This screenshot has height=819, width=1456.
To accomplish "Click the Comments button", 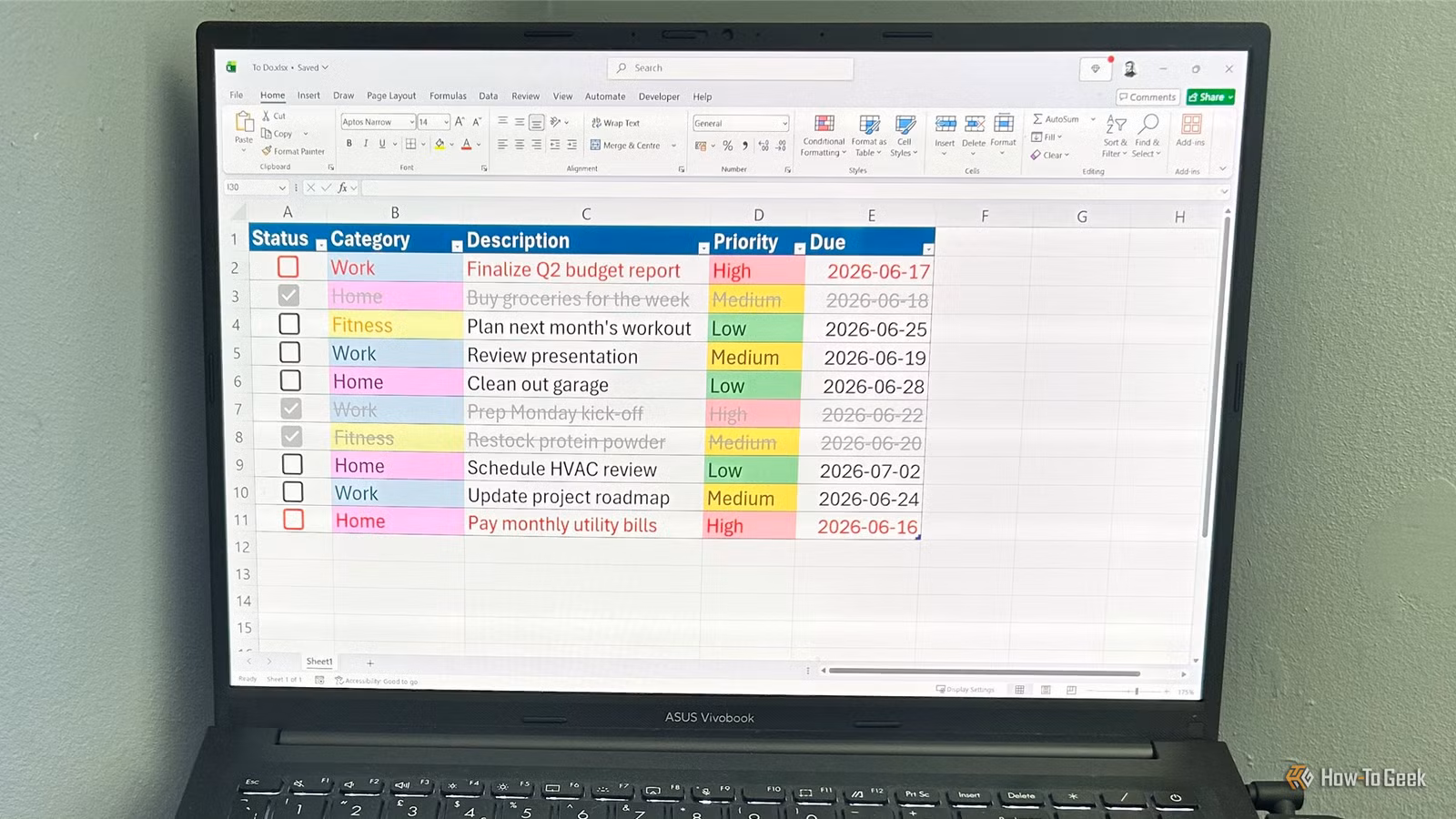I will tap(1148, 97).
